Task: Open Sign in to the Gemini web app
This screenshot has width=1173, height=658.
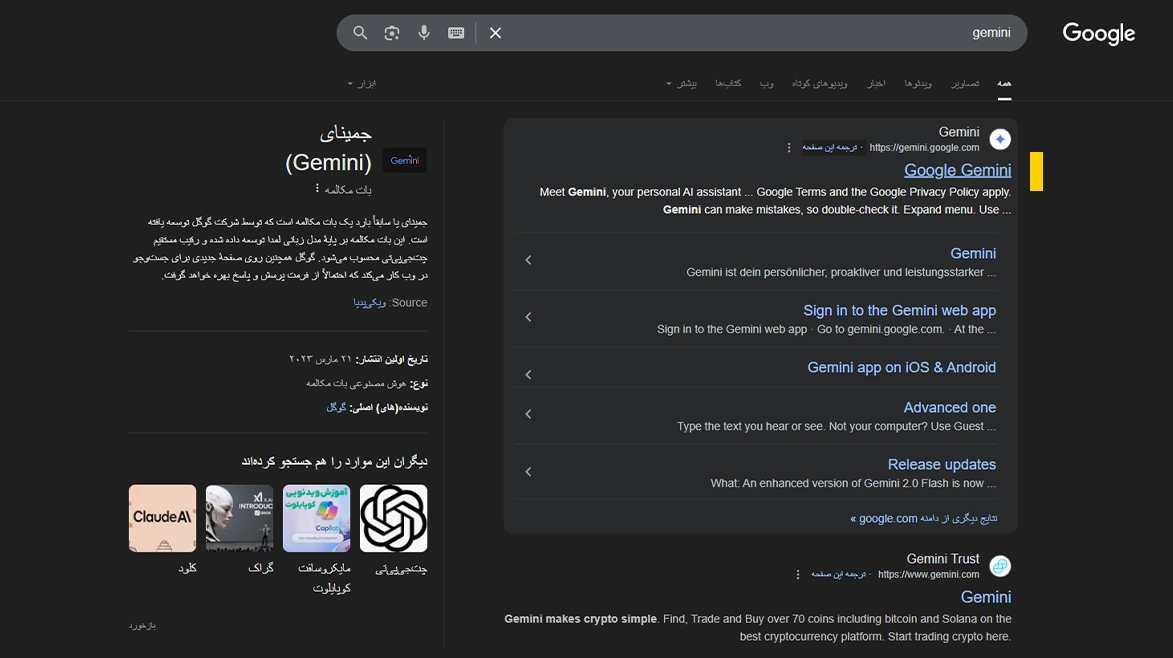Action: 899,310
